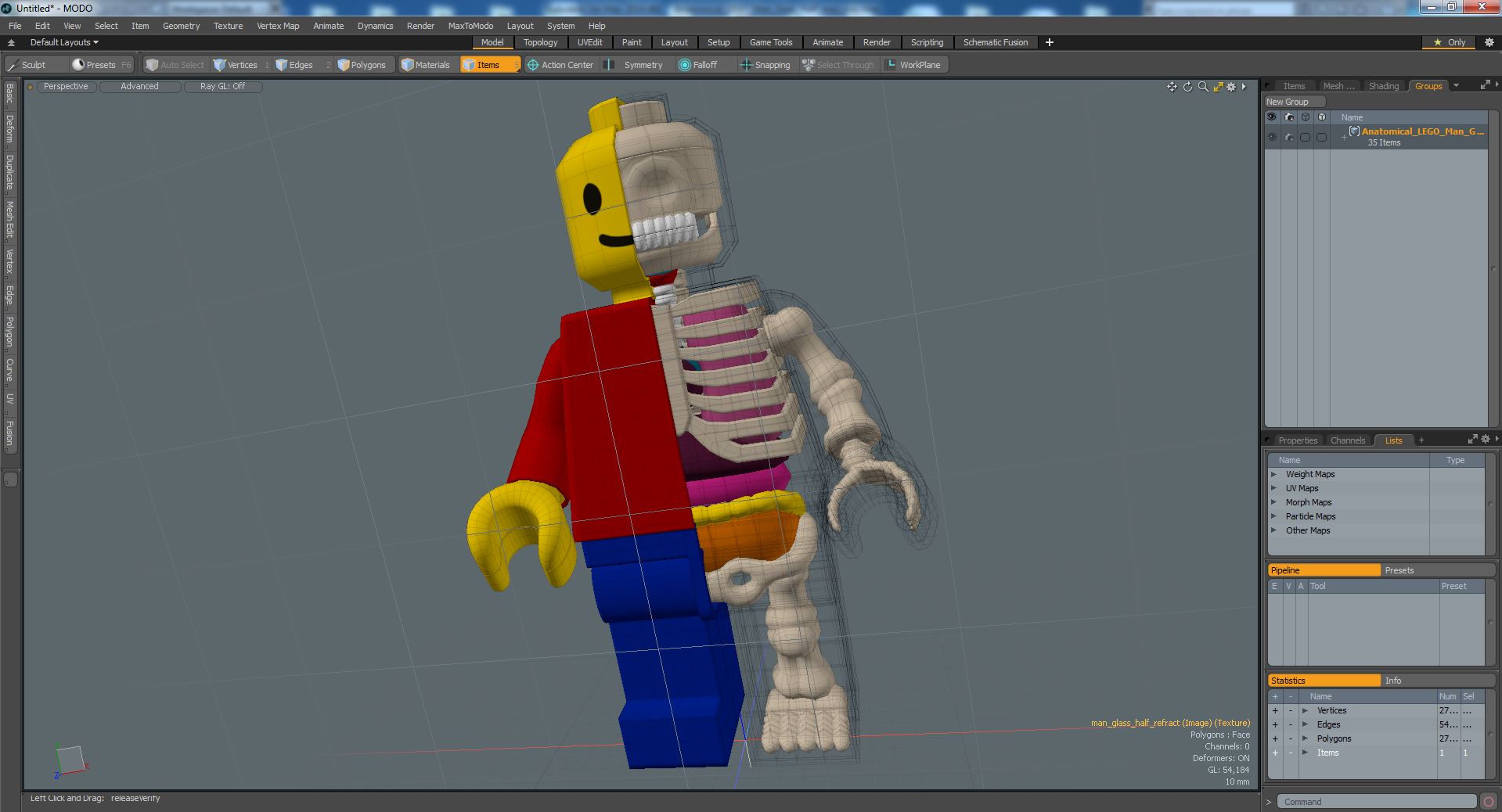Switch to the Channels tab
Screen dimensions: 1502x812
coord(1348,440)
